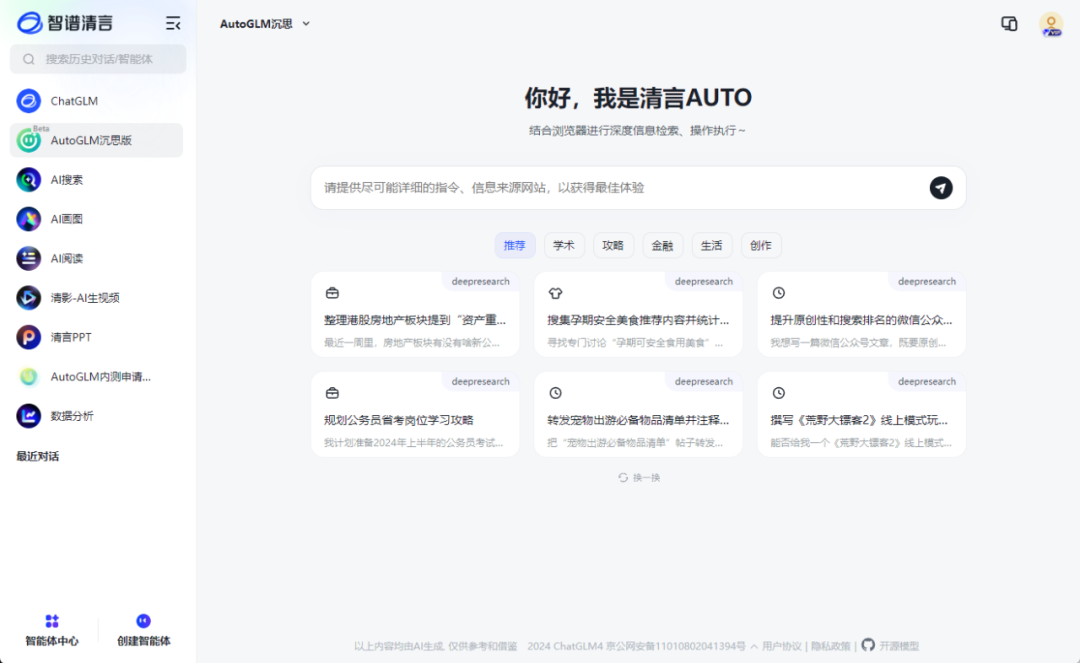Click the AI画图 sidebar label

(67, 219)
